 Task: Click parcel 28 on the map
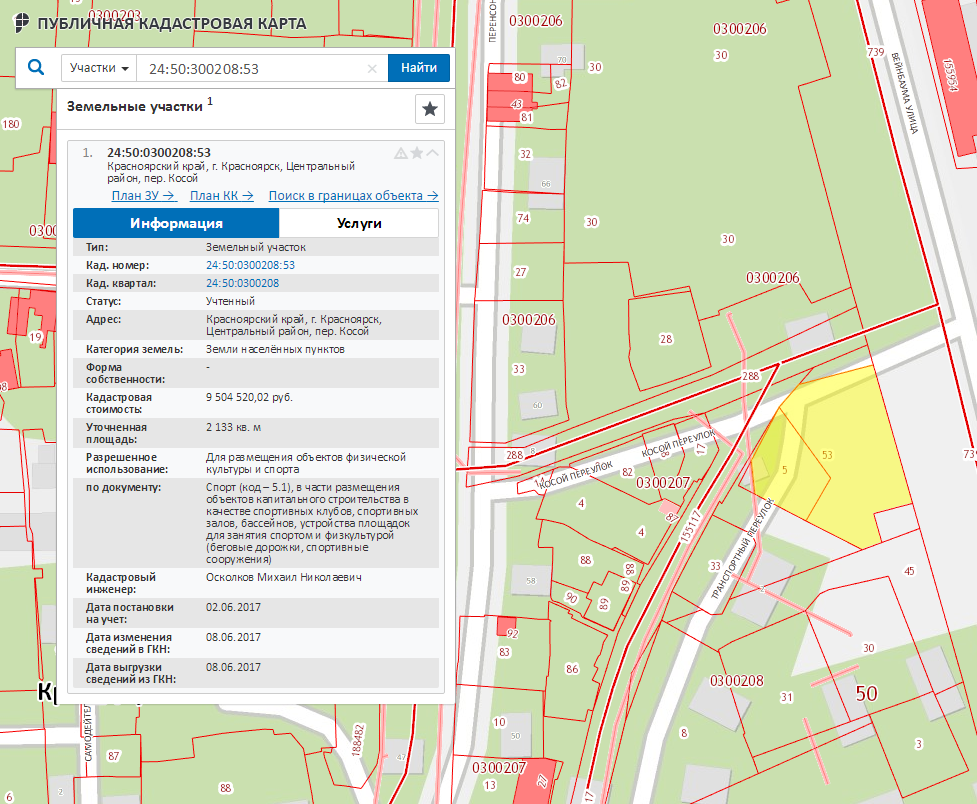(x=666, y=340)
